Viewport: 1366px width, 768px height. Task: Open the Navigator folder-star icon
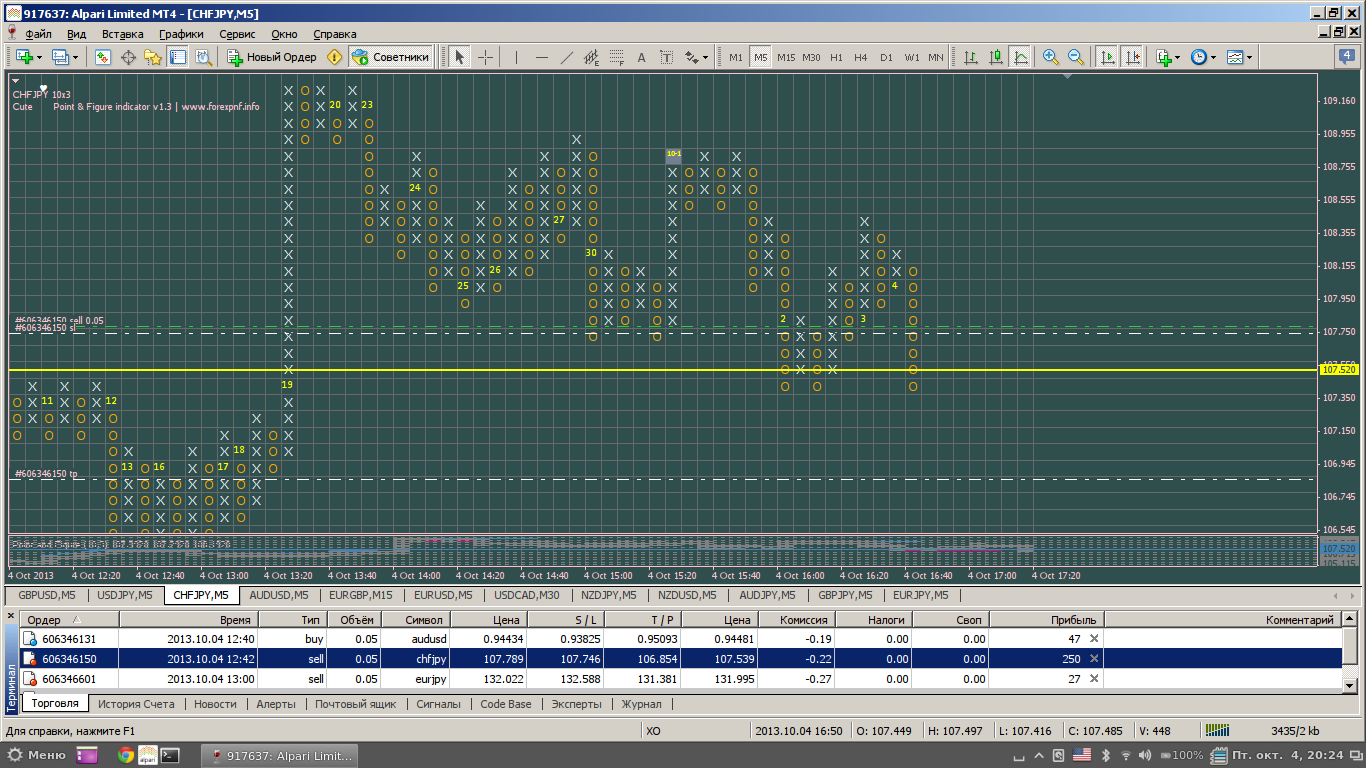click(153, 57)
